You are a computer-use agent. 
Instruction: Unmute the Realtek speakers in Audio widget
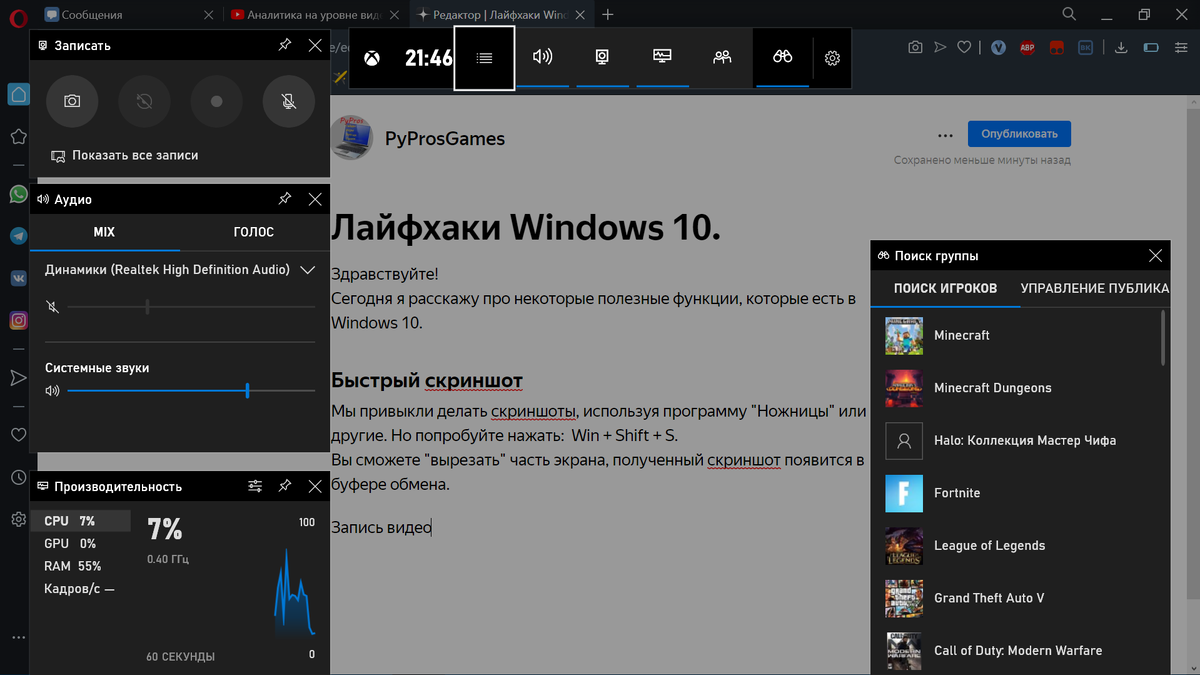pos(52,307)
